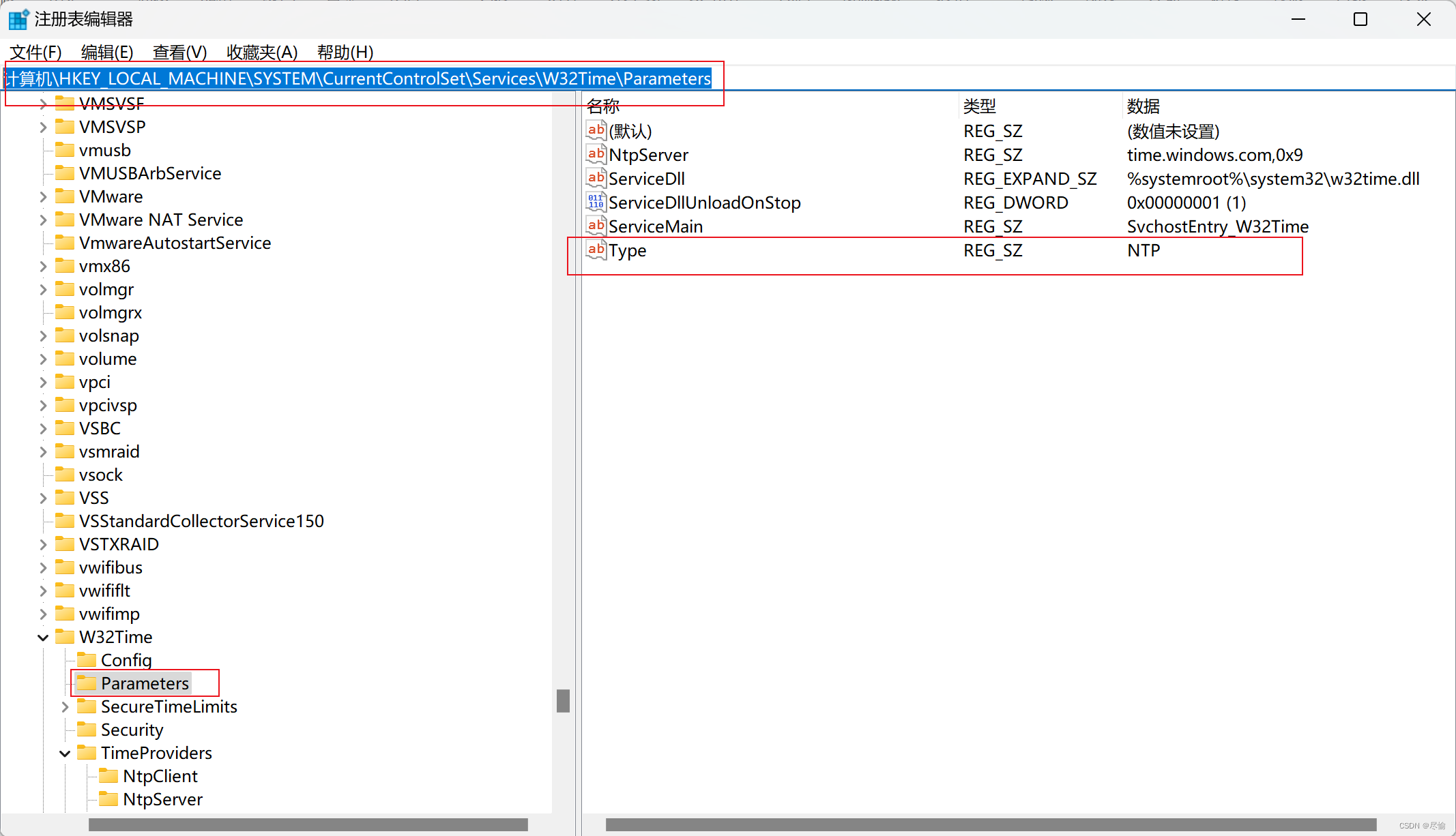The height and width of the screenshot is (836, 1456).
Task: Select the vwififlt folder icon
Action: coord(65,590)
